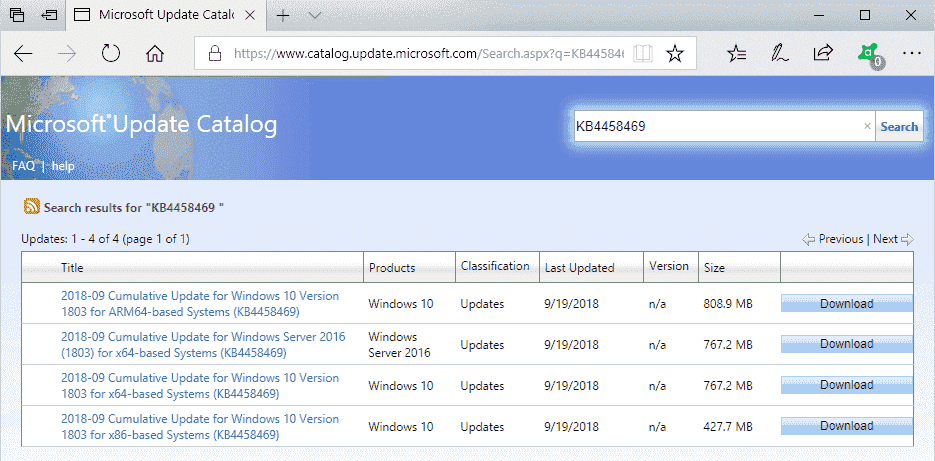Download the 808.9 MB ARM64 update
935x461 pixels.
coord(847,304)
